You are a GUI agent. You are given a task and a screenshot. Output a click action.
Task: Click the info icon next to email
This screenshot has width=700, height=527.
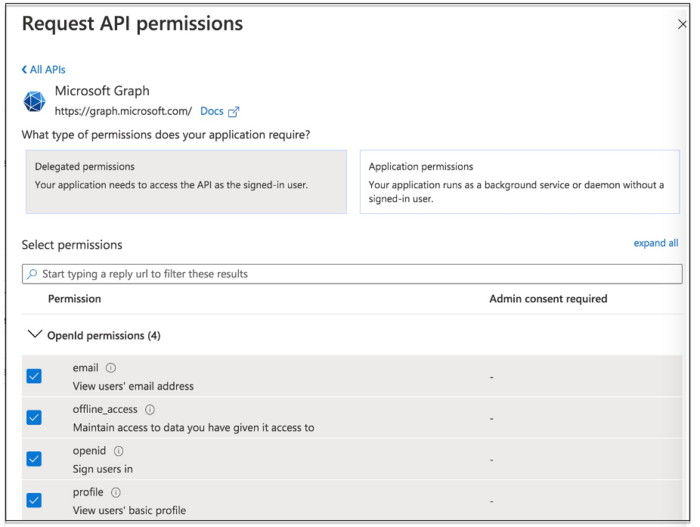(111, 368)
